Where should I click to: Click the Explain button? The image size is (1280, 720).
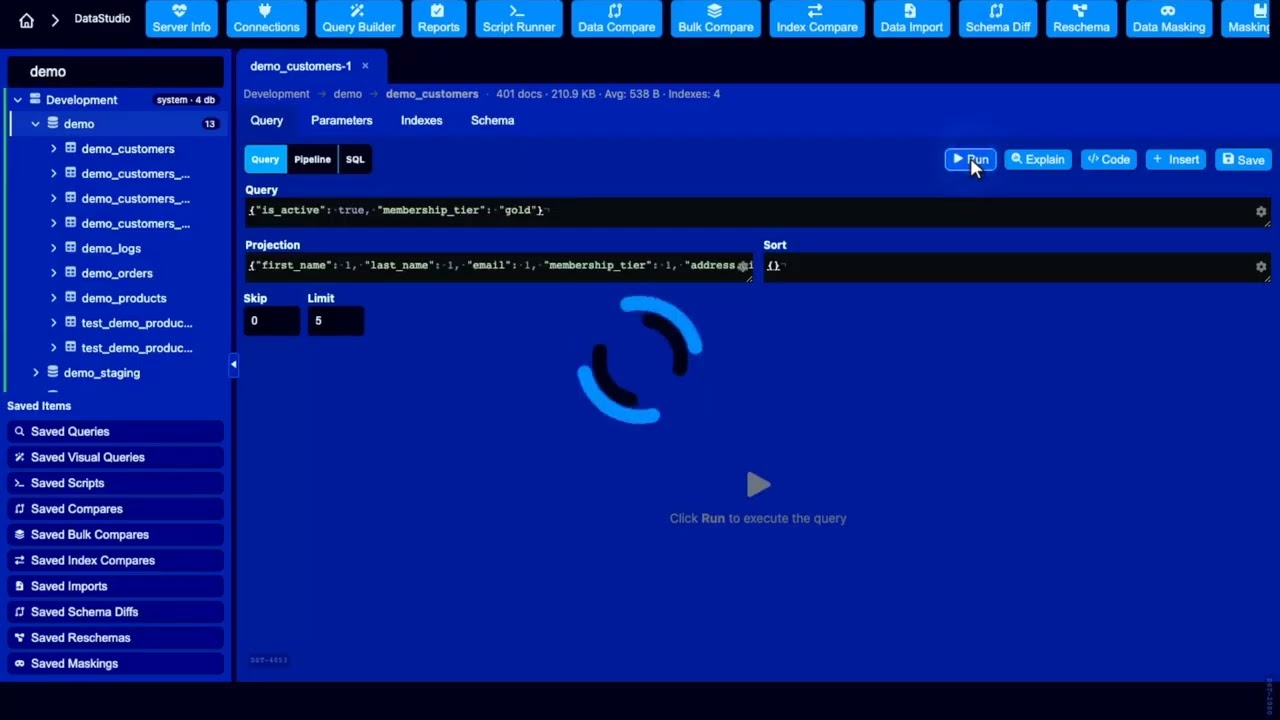click(x=1037, y=159)
